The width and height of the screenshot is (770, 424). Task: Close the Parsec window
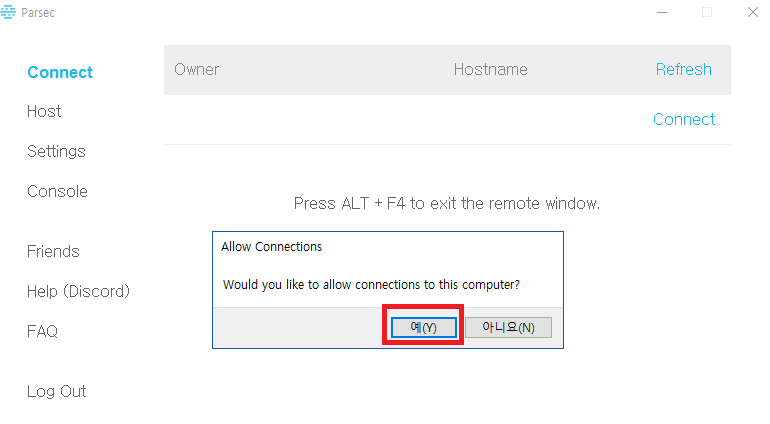752,12
